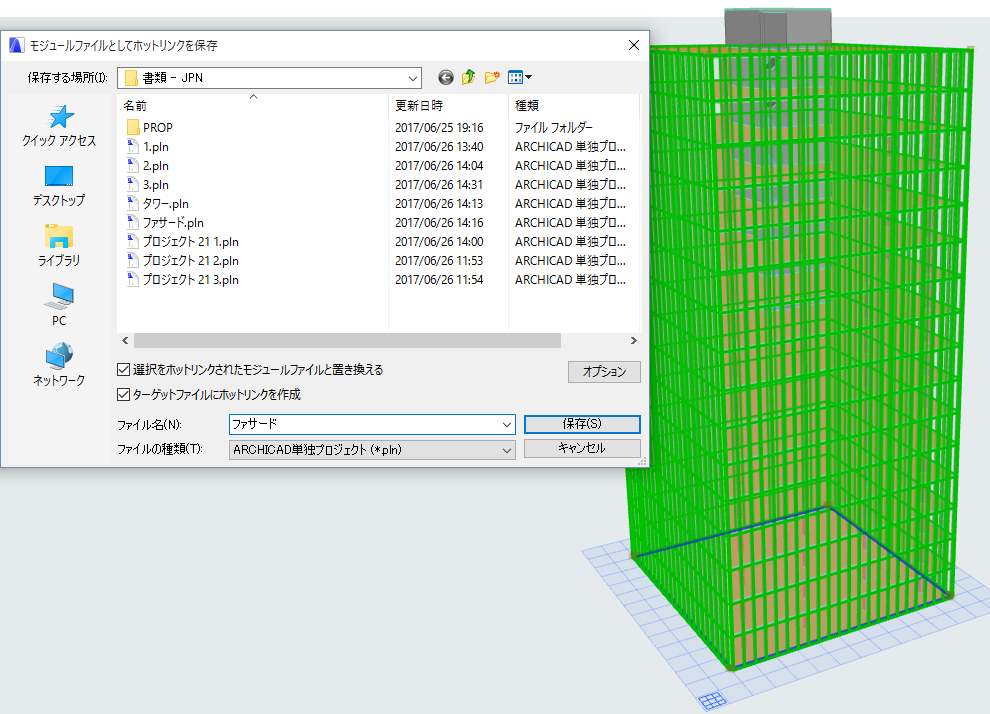This screenshot has width=990, height=714.
Task: Click date 2017/06/25 19:16 of PROP
Action: [439, 128]
